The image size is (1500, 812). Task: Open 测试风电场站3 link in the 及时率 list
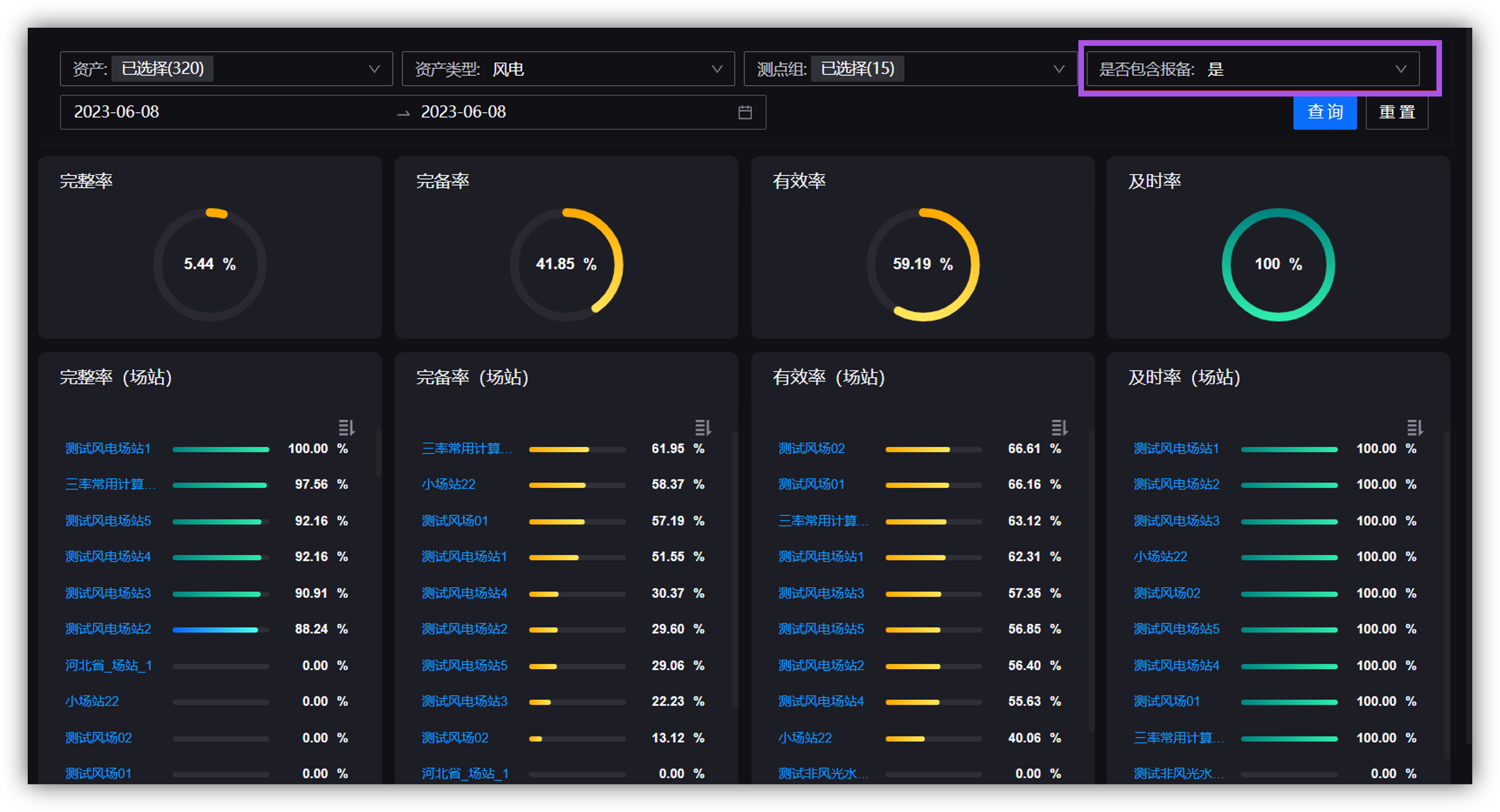[x=1176, y=521]
